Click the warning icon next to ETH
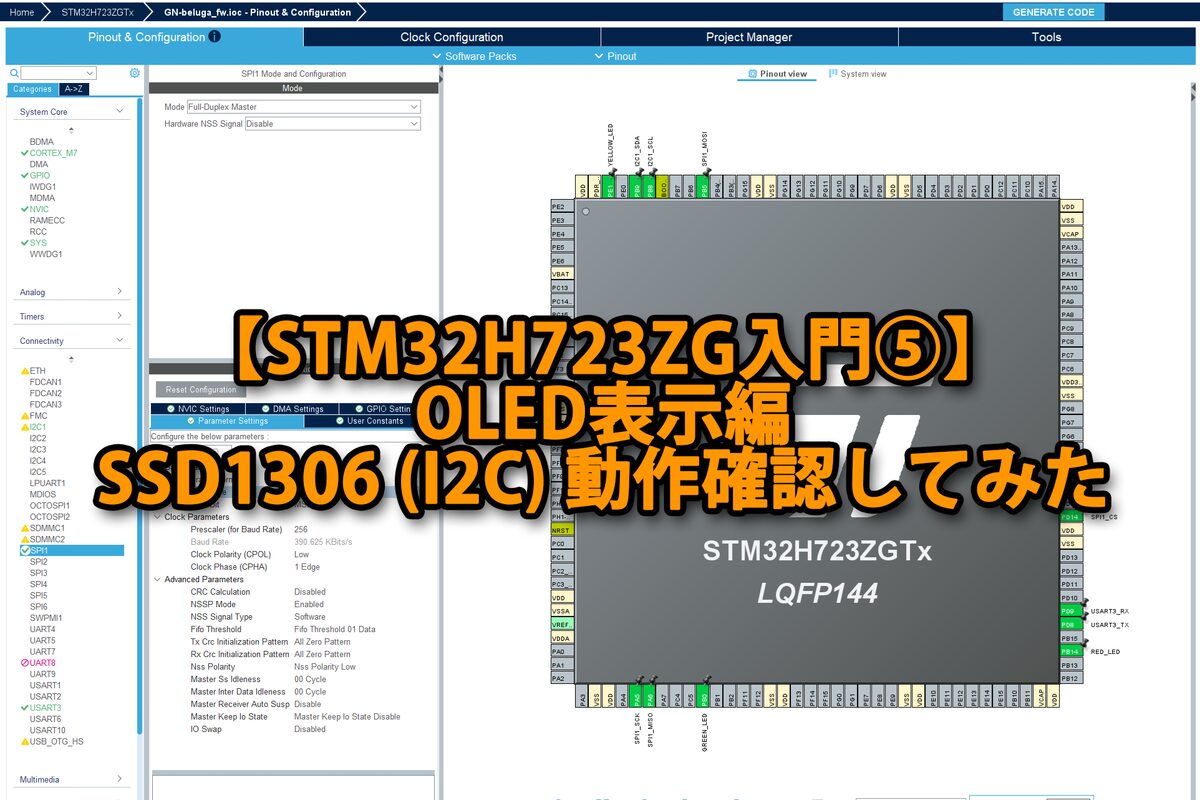Viewport: 1200px width, 800px height. pos(25,371)
